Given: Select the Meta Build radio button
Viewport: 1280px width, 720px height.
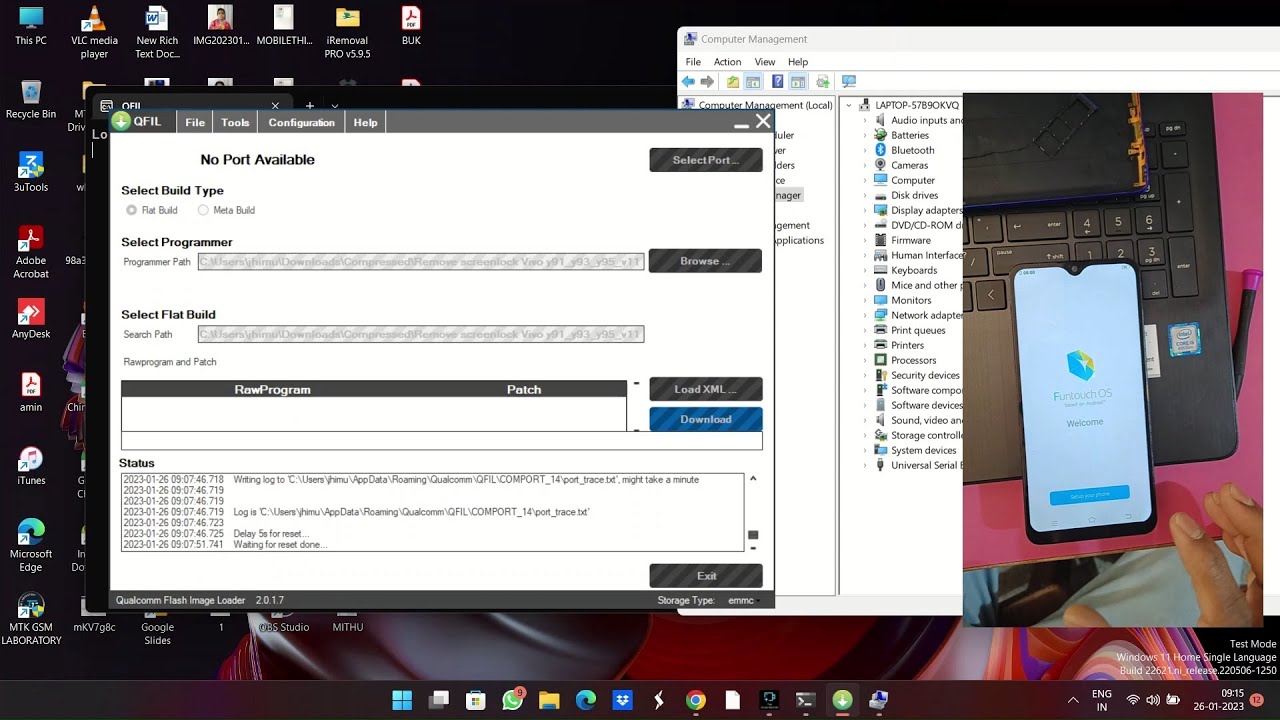Looking at the screenshot, I should click(203, 210).
